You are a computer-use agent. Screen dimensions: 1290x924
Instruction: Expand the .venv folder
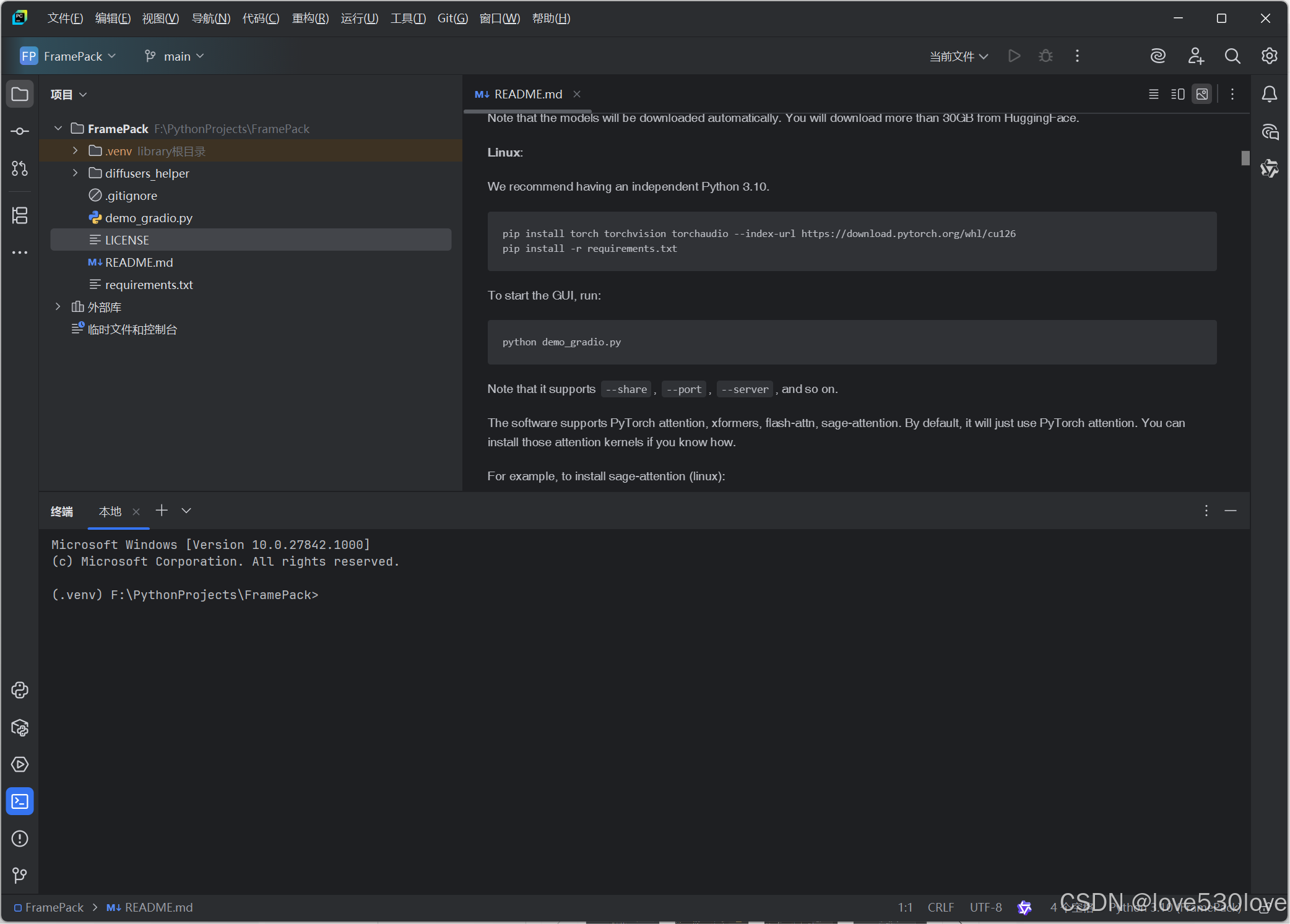pyautogui.click(x=75, y=151)
